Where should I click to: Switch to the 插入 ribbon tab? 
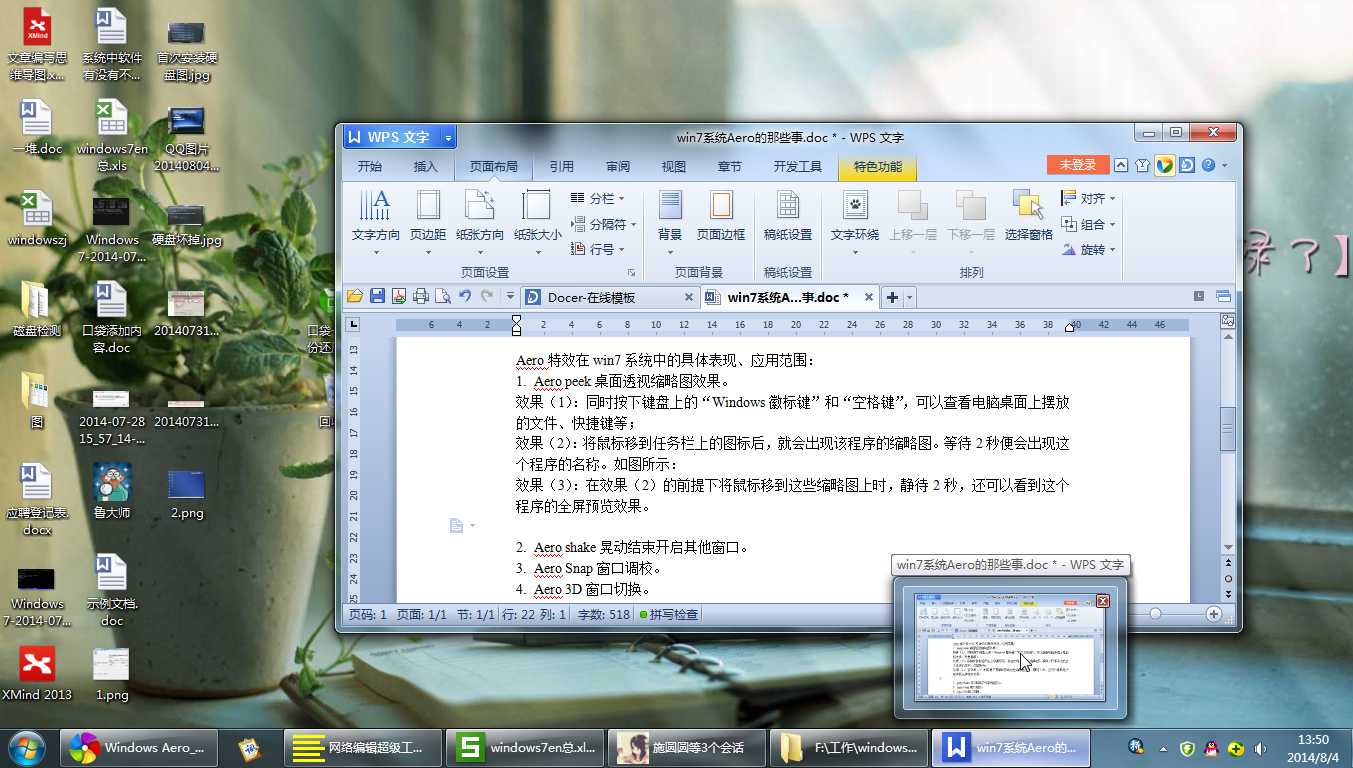point(426,166)
